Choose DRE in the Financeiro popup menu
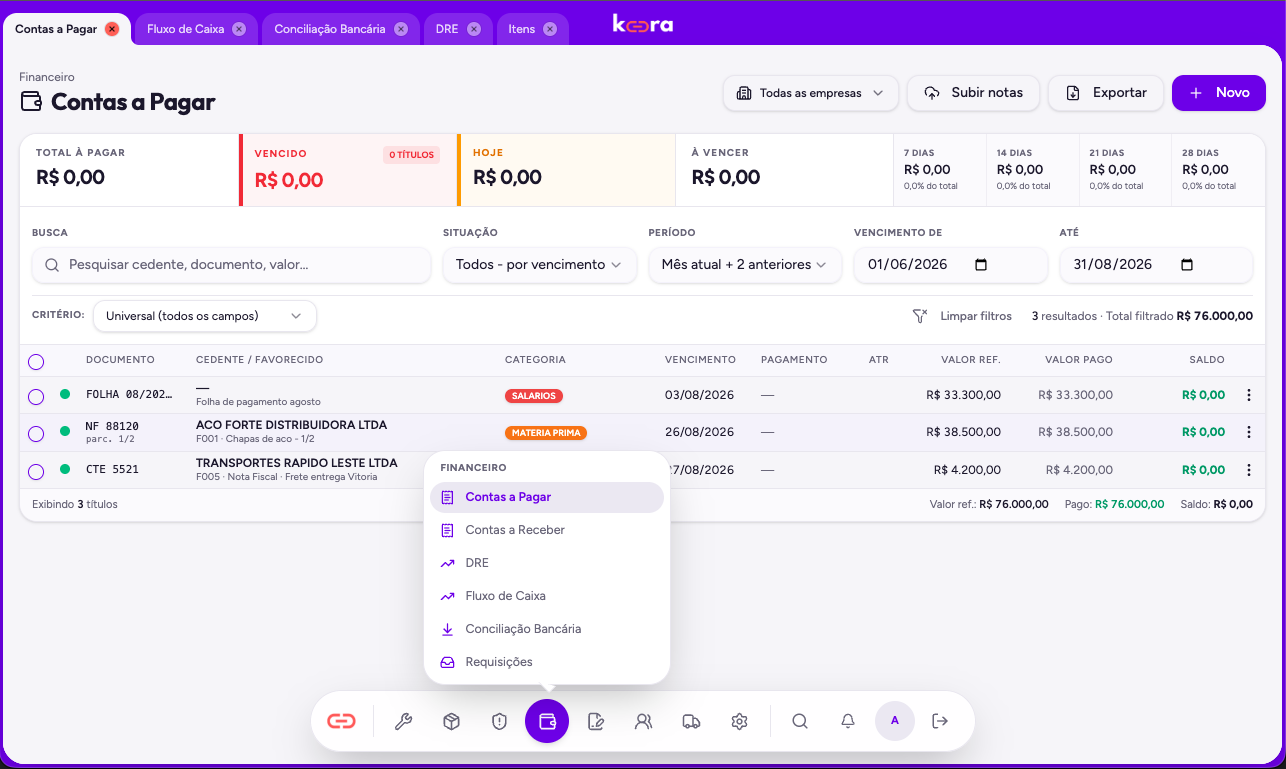1286x769 pixels. pos(547,563)
